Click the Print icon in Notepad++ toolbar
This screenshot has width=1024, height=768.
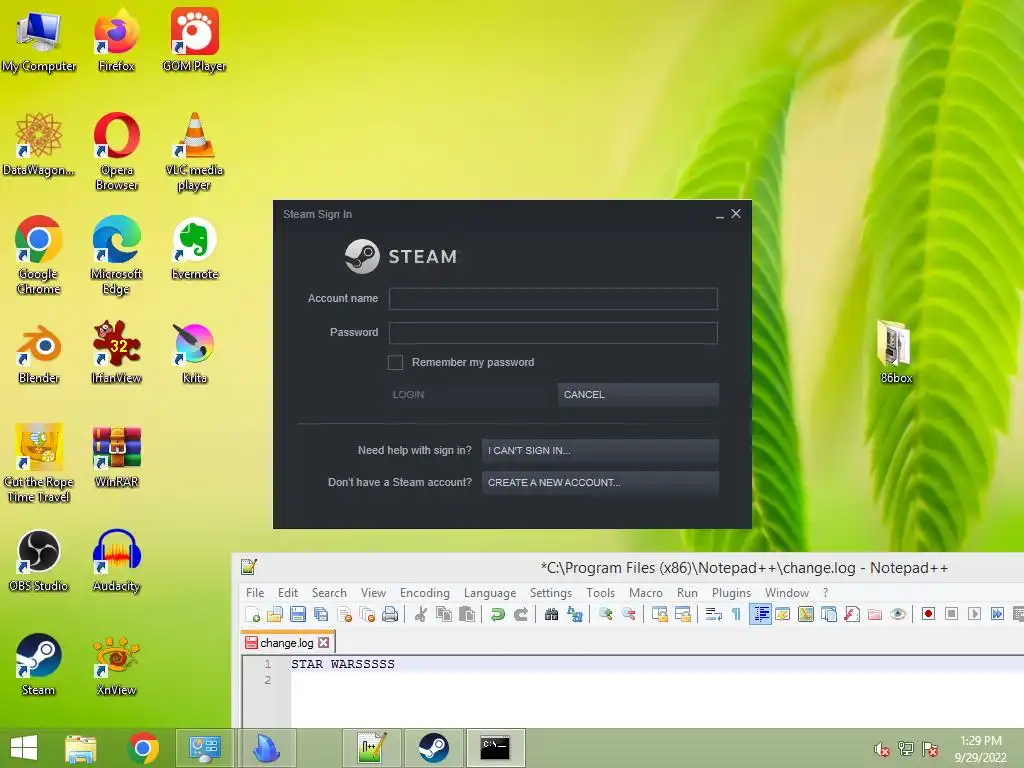click(x=390, y=615)
